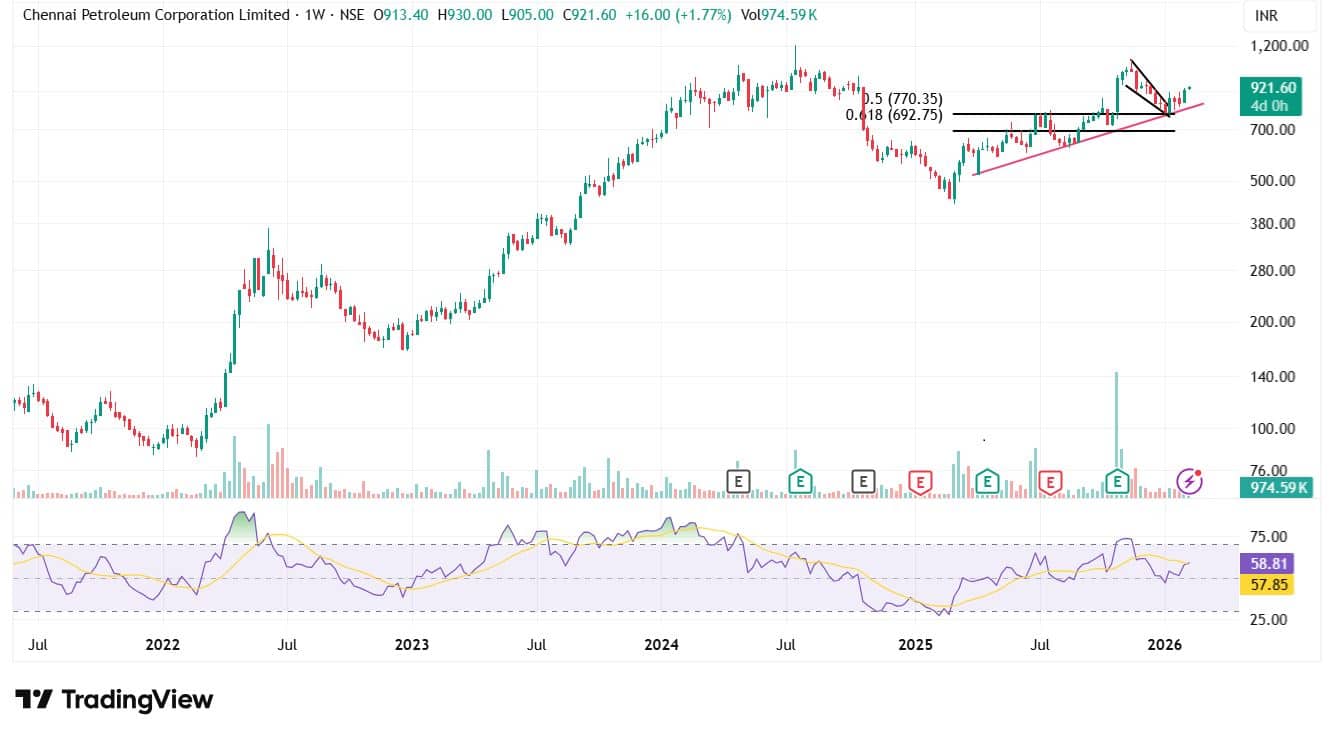Click the 2025 label on time axis

[915, 645]
